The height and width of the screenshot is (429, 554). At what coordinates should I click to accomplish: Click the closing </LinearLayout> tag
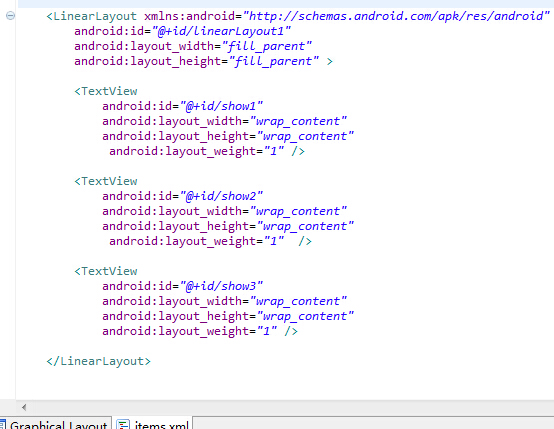[x=99, y=361]
